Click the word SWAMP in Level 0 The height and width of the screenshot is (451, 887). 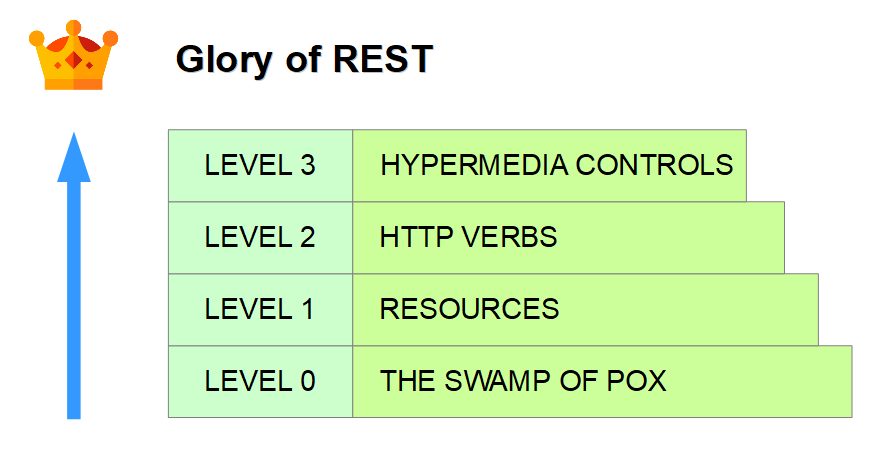point(498,381)
